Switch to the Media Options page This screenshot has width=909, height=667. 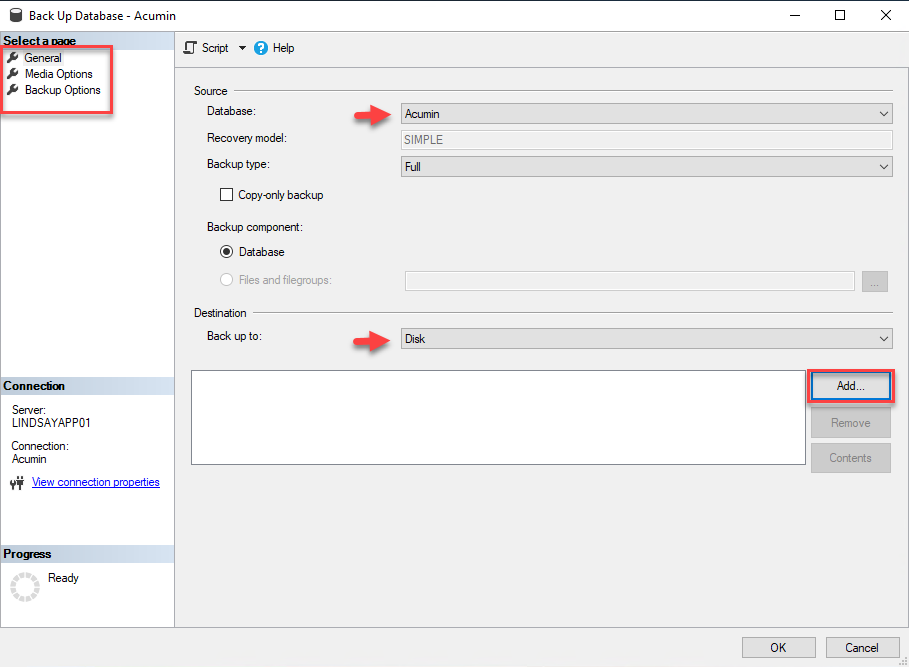pyautogui.click(x=59, y=74)
